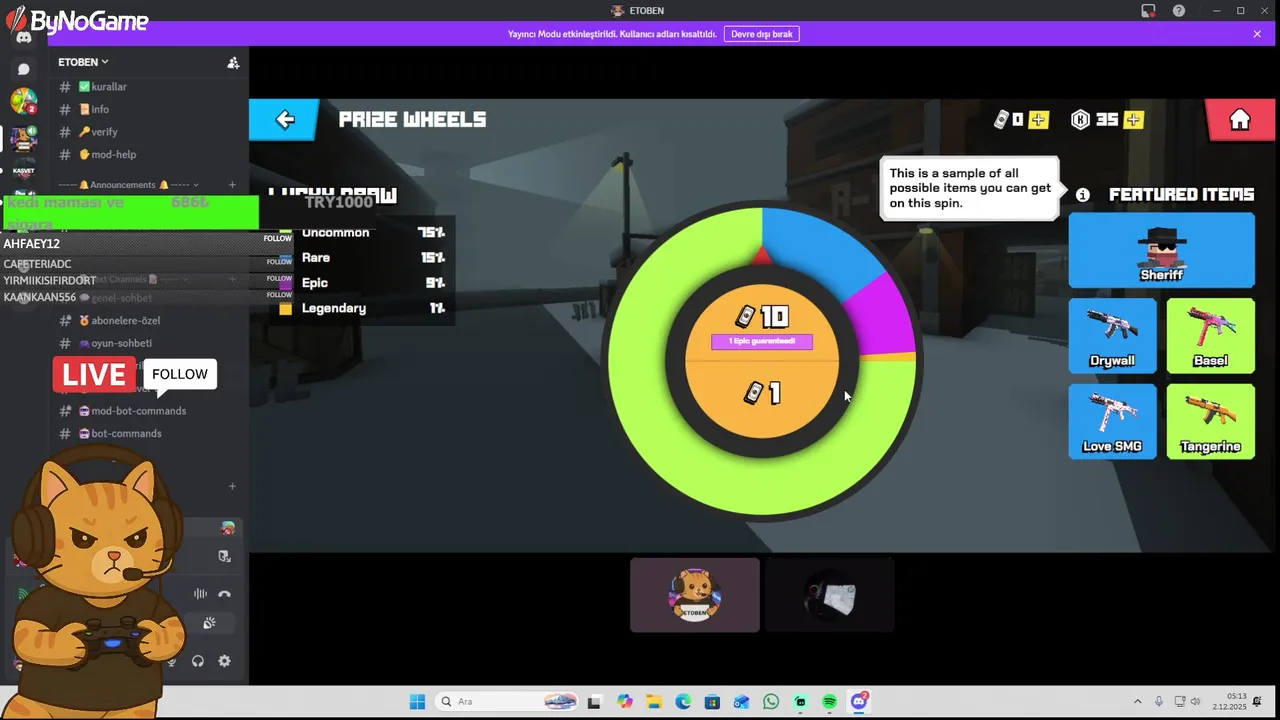Go back with the Prize Wheels arrow
Image resolution: width=1280 pixels, height=720 pixels.
point(285,120)
